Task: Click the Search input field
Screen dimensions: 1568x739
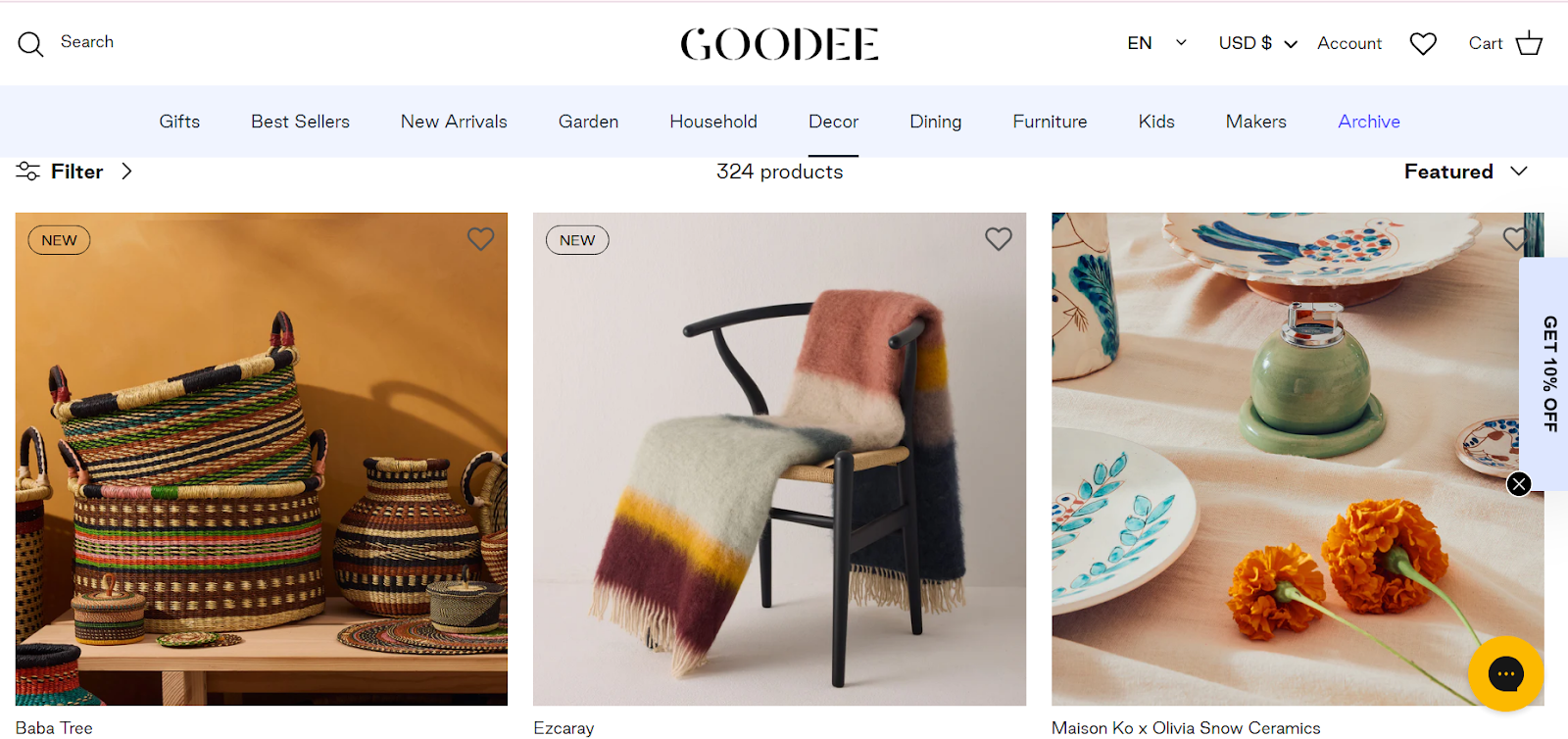Action: pyautogui.click(x=87, y=42)
